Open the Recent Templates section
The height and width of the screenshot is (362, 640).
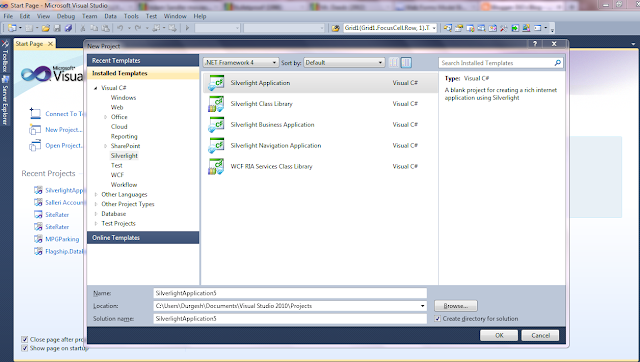(143, 60)
